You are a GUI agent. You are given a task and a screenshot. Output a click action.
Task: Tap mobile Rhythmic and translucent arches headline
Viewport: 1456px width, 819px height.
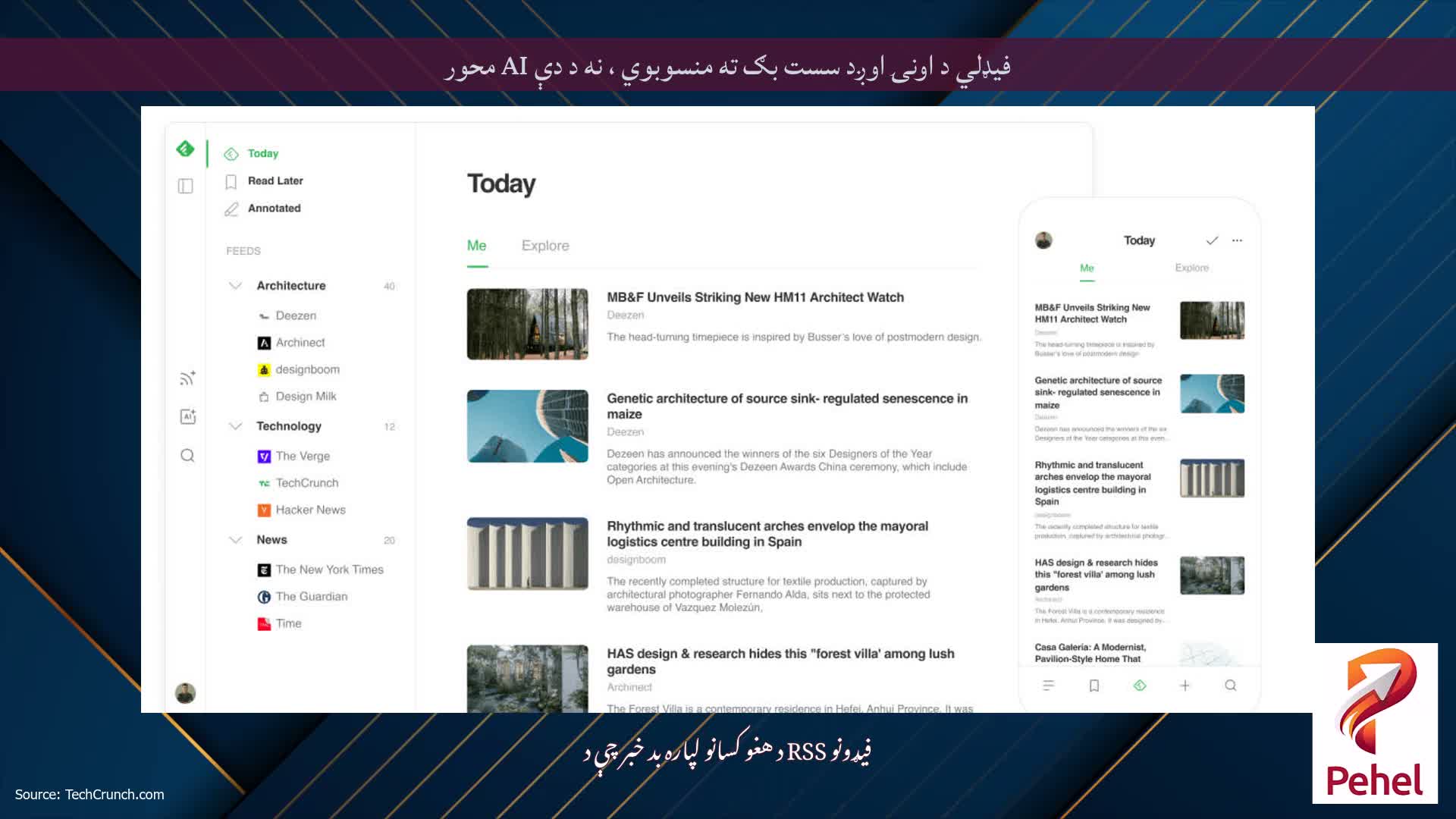click(1092, 483)
